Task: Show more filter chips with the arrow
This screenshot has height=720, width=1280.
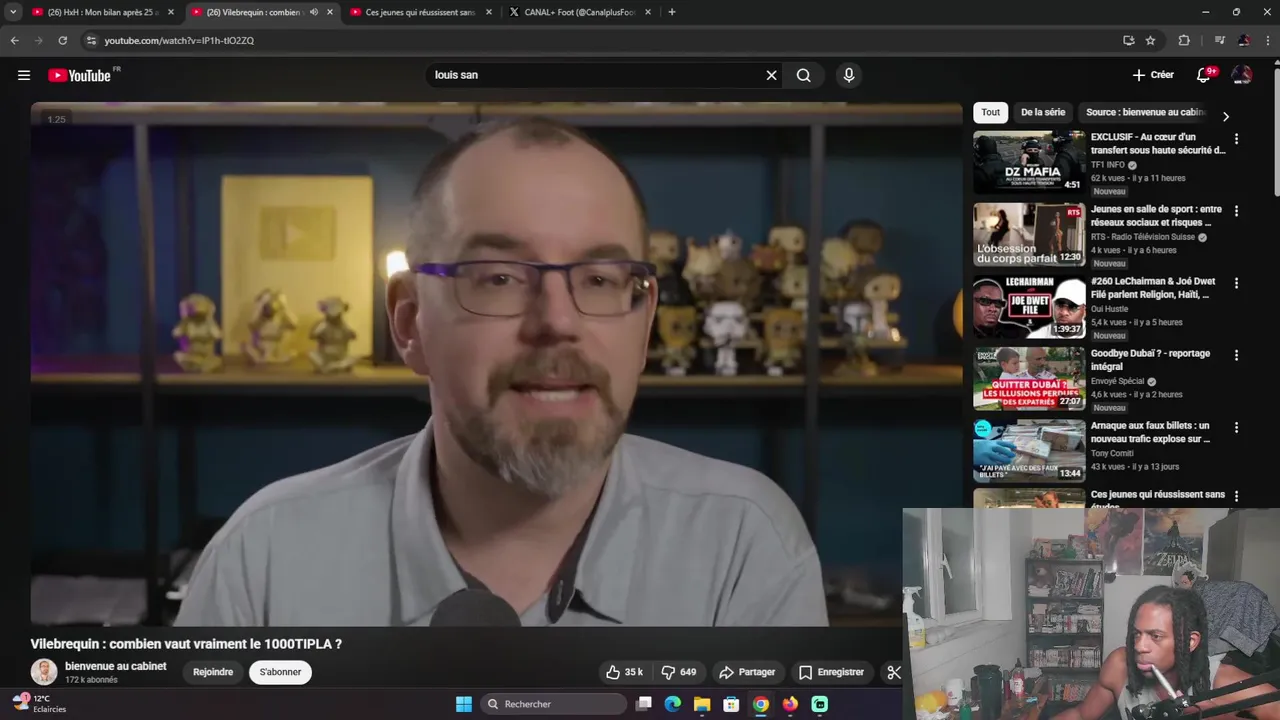Action: click(x=1226, y=116)
